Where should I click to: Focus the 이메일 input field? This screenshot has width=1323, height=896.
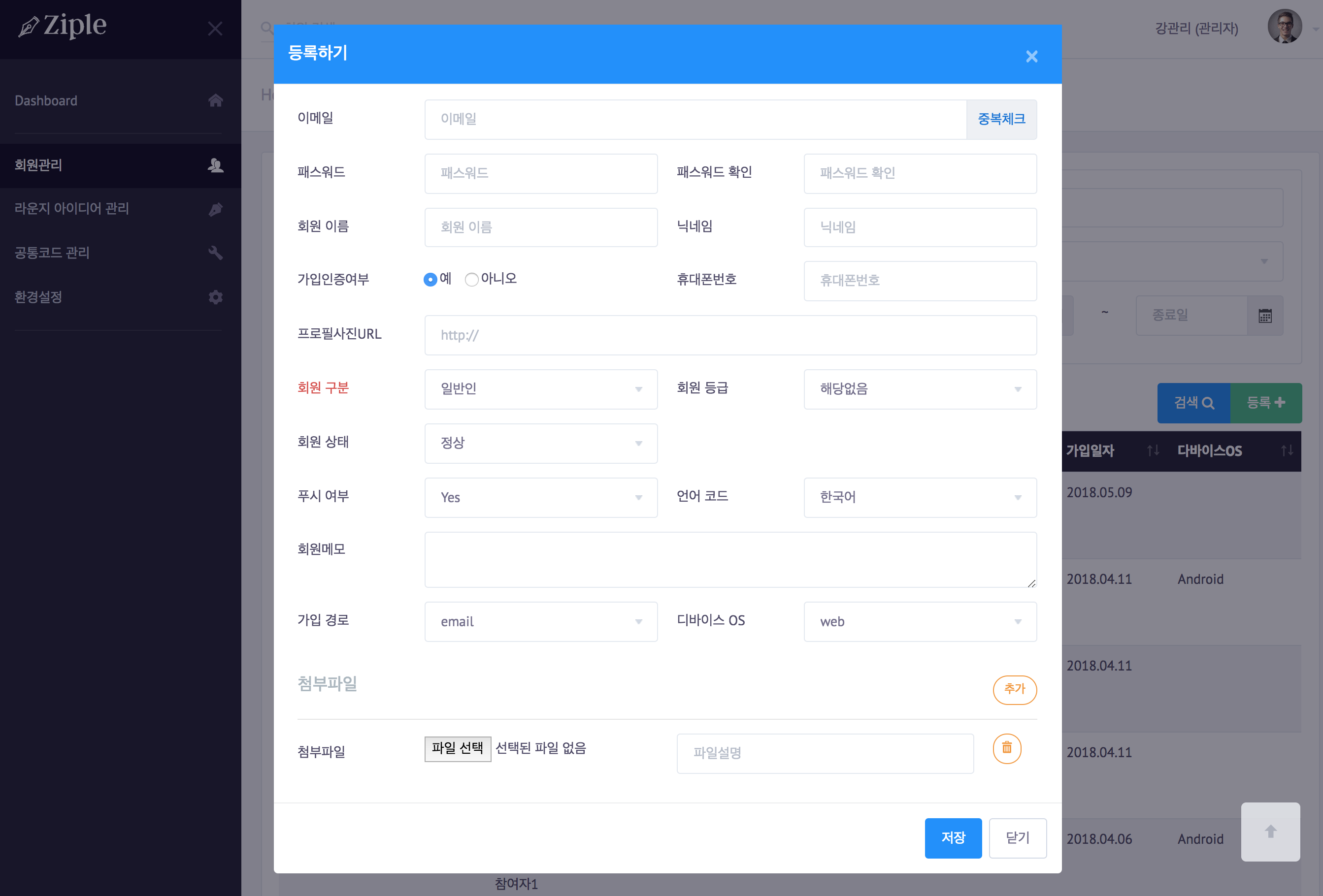(x=695, y=120)
